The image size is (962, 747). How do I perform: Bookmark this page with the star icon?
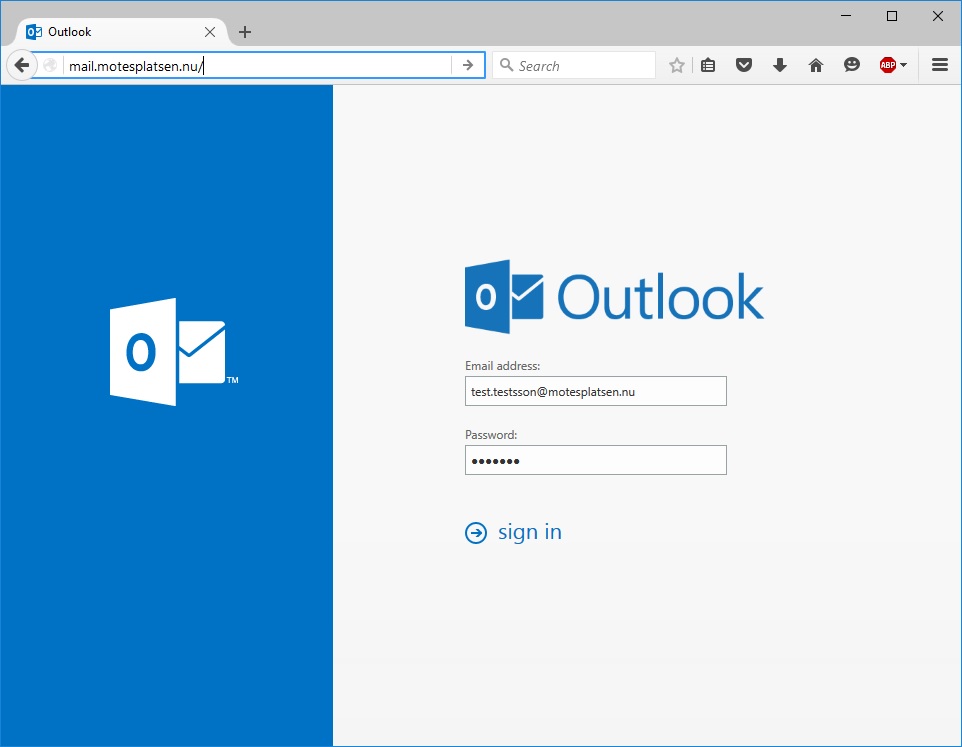pyautogui.click(x=677, y=65)
